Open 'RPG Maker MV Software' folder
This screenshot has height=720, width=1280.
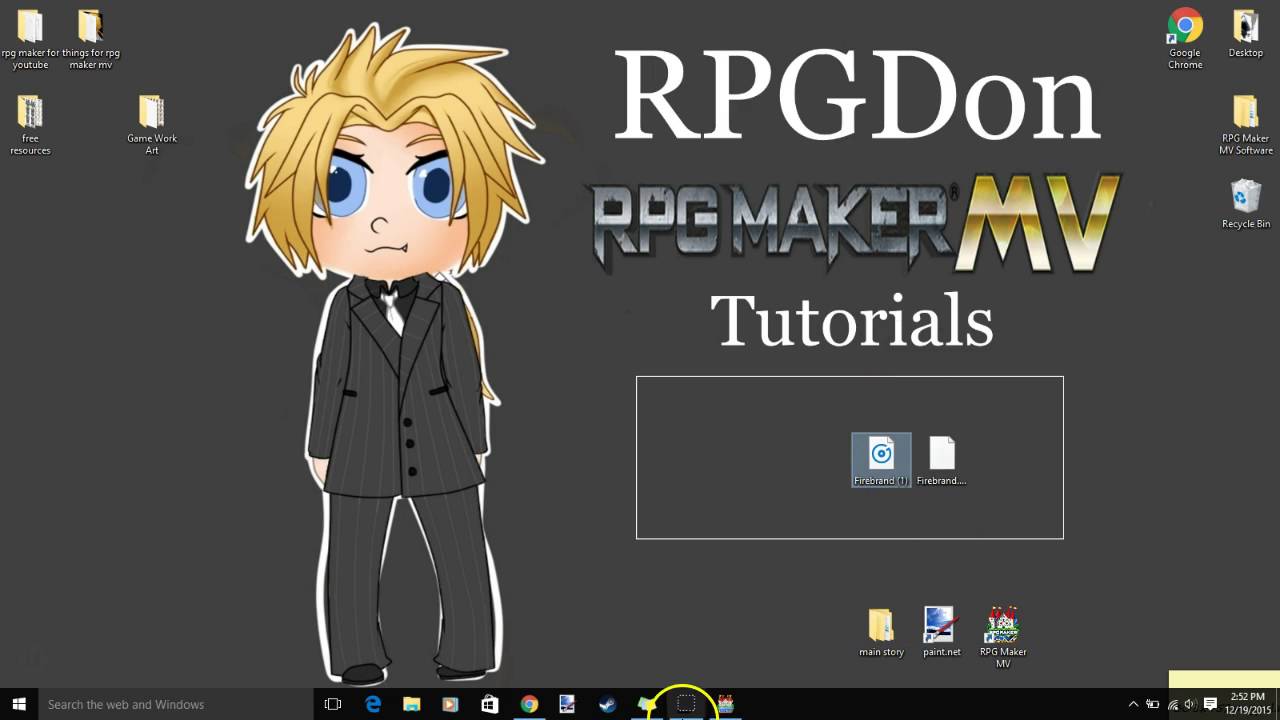click(1246, 125)
